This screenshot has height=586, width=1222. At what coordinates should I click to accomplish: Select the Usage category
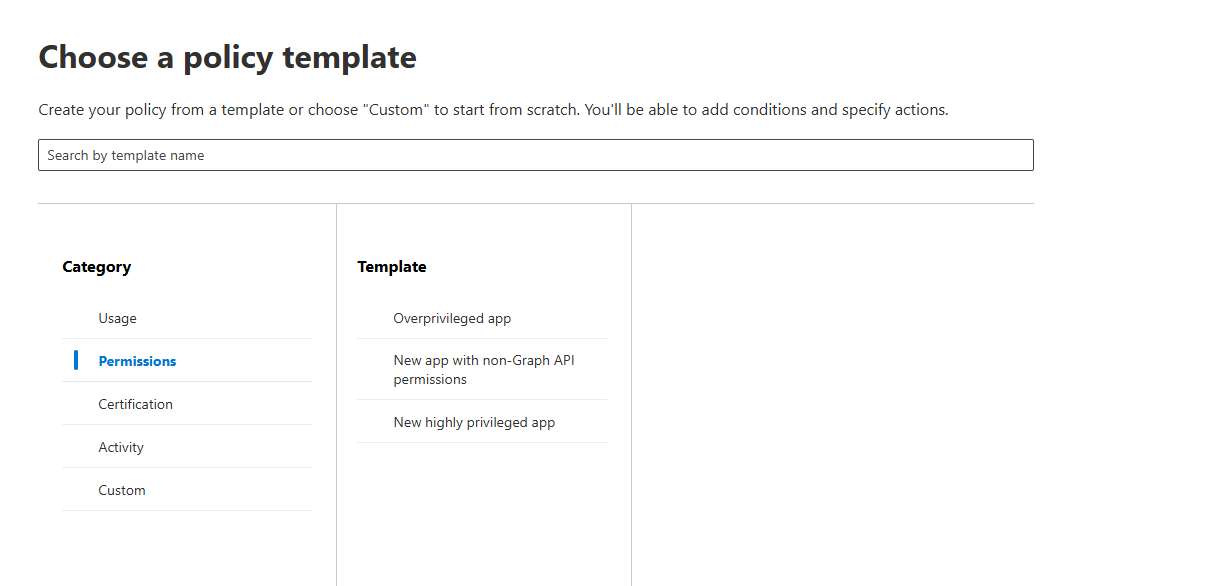(117, 318)
